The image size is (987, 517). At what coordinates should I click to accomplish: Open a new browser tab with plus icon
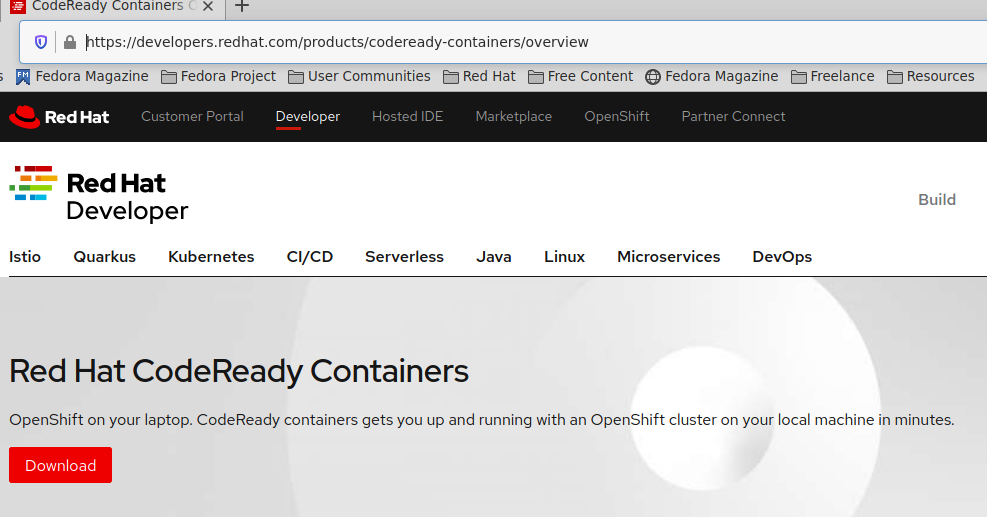pos(242,6)
